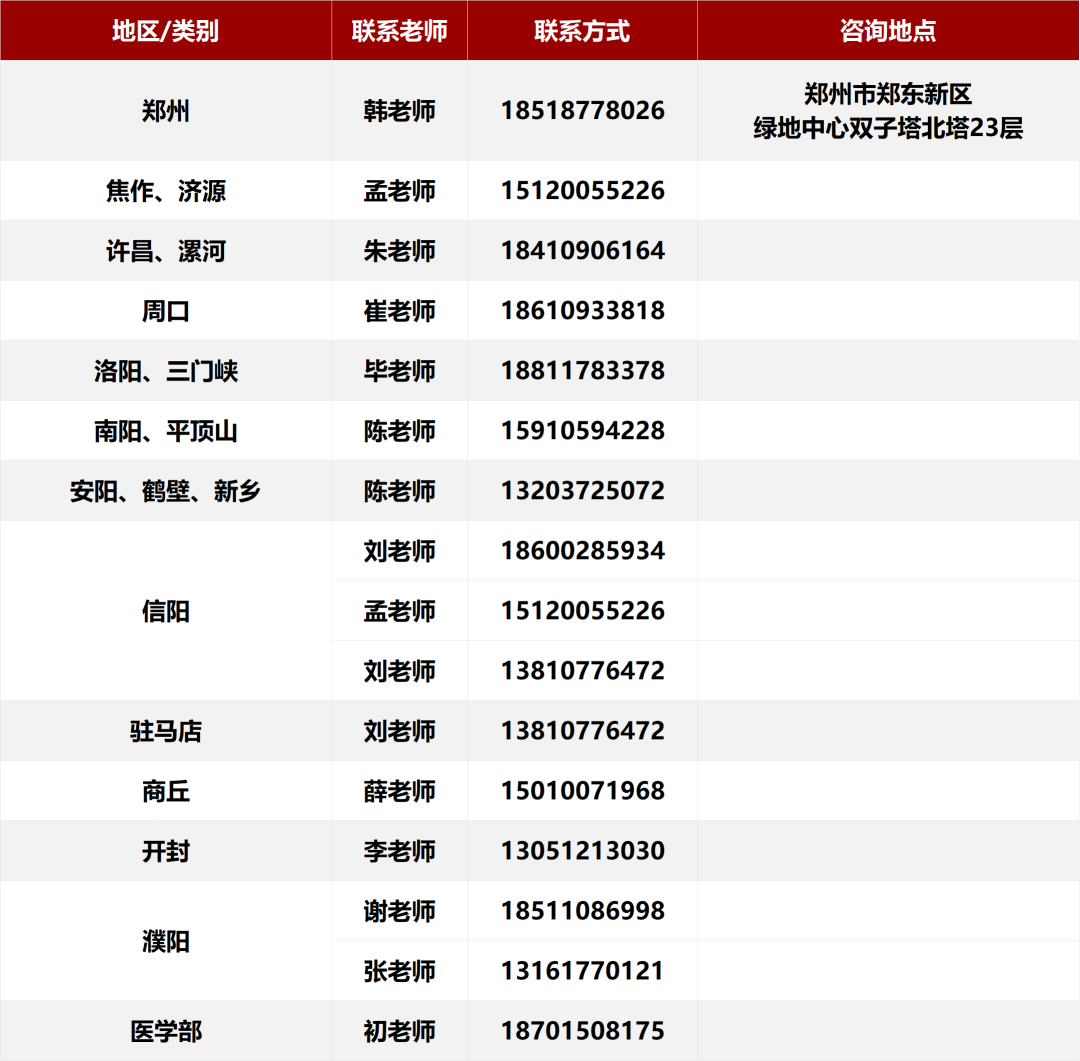Select 15120055226 in the 焦作、济源 row
This screenshot has height=1061, width=1080.
click(583, 190)
